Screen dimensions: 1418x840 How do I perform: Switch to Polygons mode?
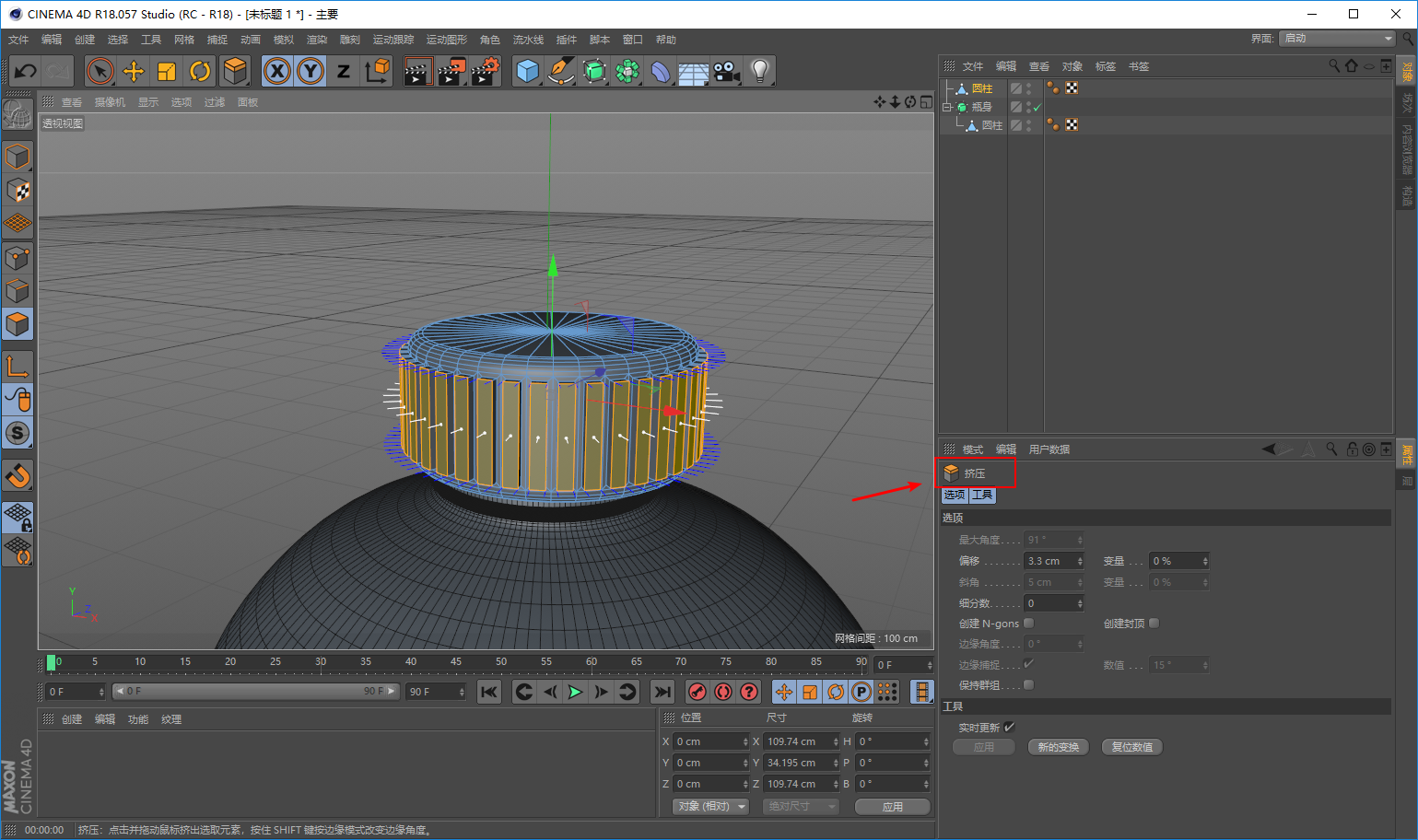[x=18, y=323]
